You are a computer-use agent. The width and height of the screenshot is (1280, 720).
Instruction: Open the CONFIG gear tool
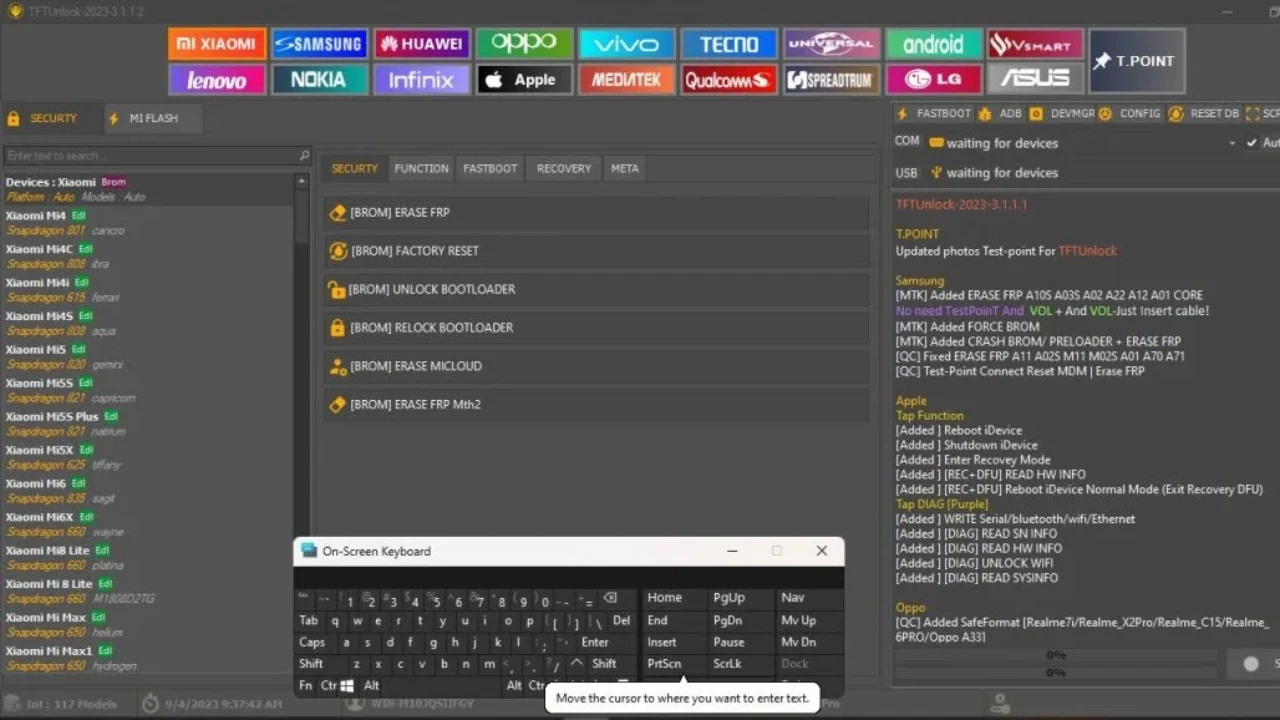(x=1130, y=114)
